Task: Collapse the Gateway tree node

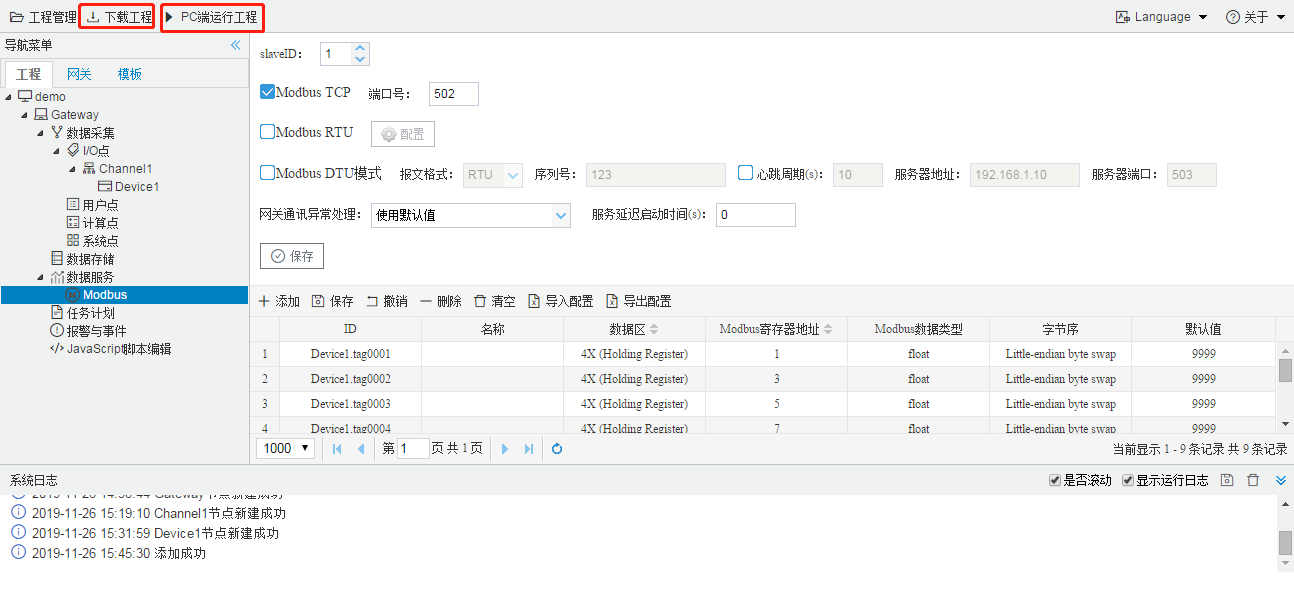Action: point(24,115)
